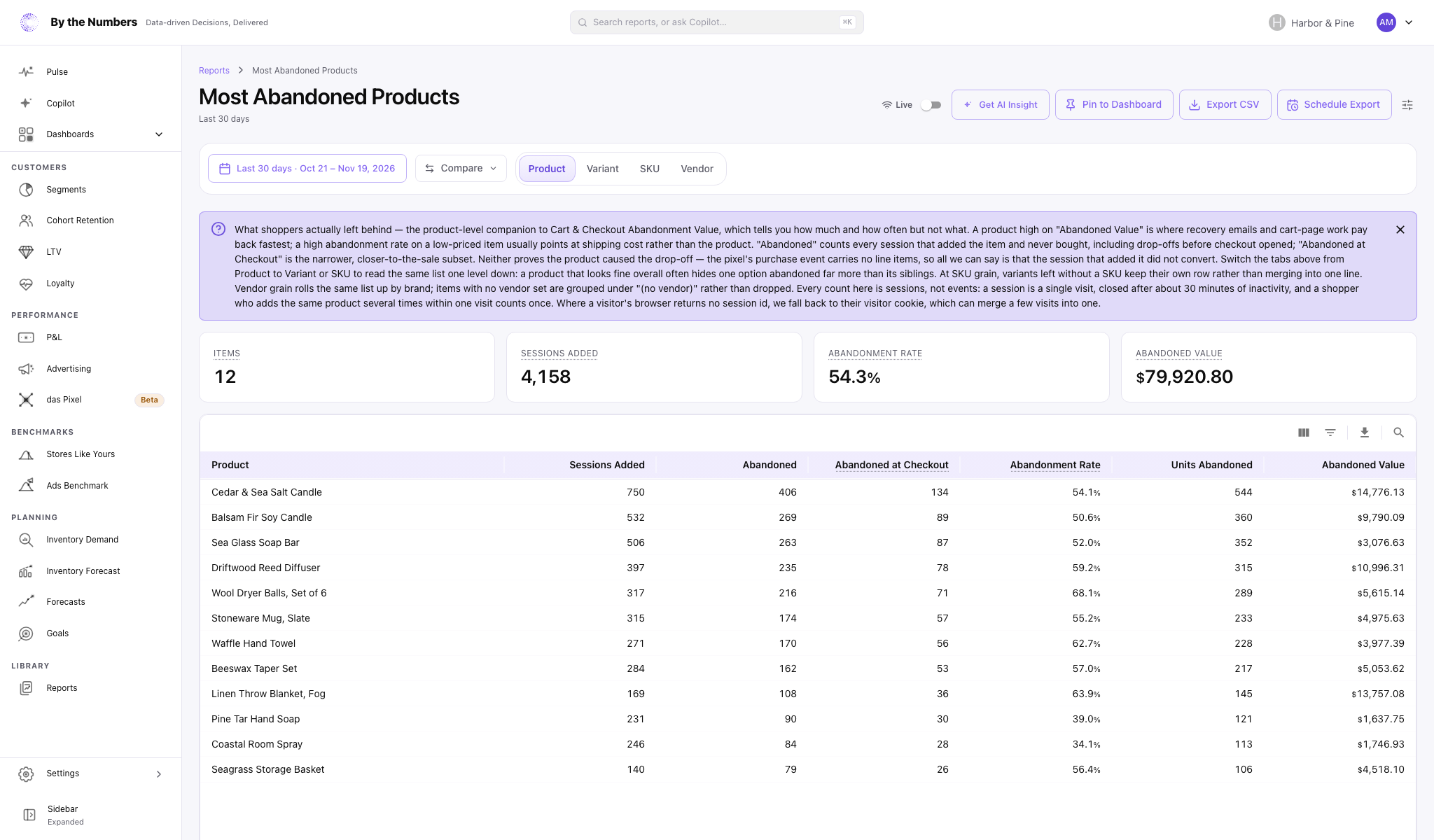Sort by Abandoned Value column header
This screenshot has width=1434, height=840.
pos(1363,465)
